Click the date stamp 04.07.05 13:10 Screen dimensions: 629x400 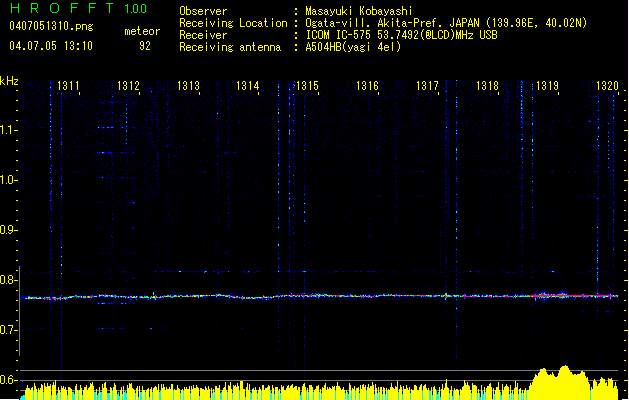pyautogui.click(x=50, y=45)
